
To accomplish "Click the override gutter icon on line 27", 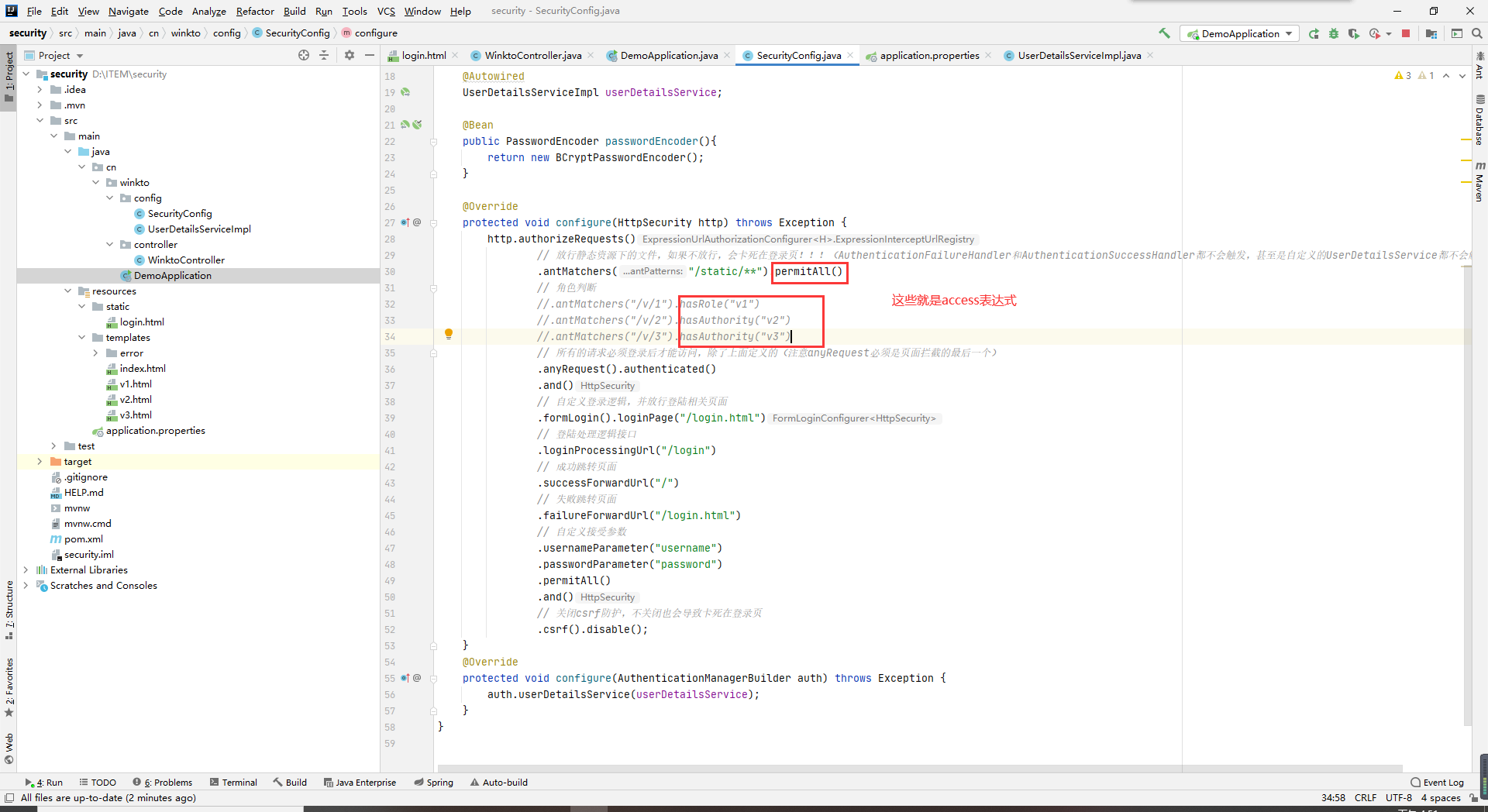I will (x=405, y=222).
